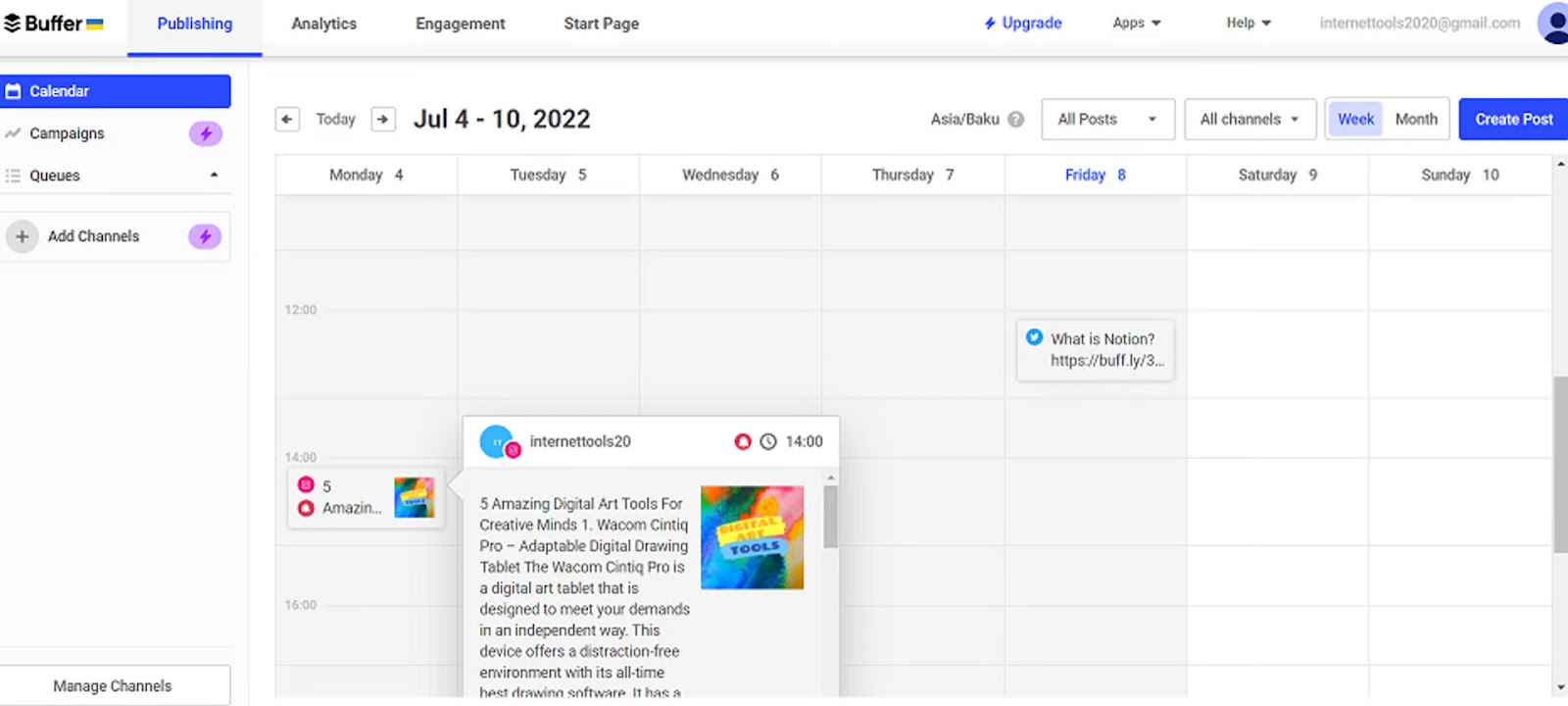This screenshot has height=706, width=1568.
Task: Click the Saturday 9 column header
Action: click(1277, 175)
